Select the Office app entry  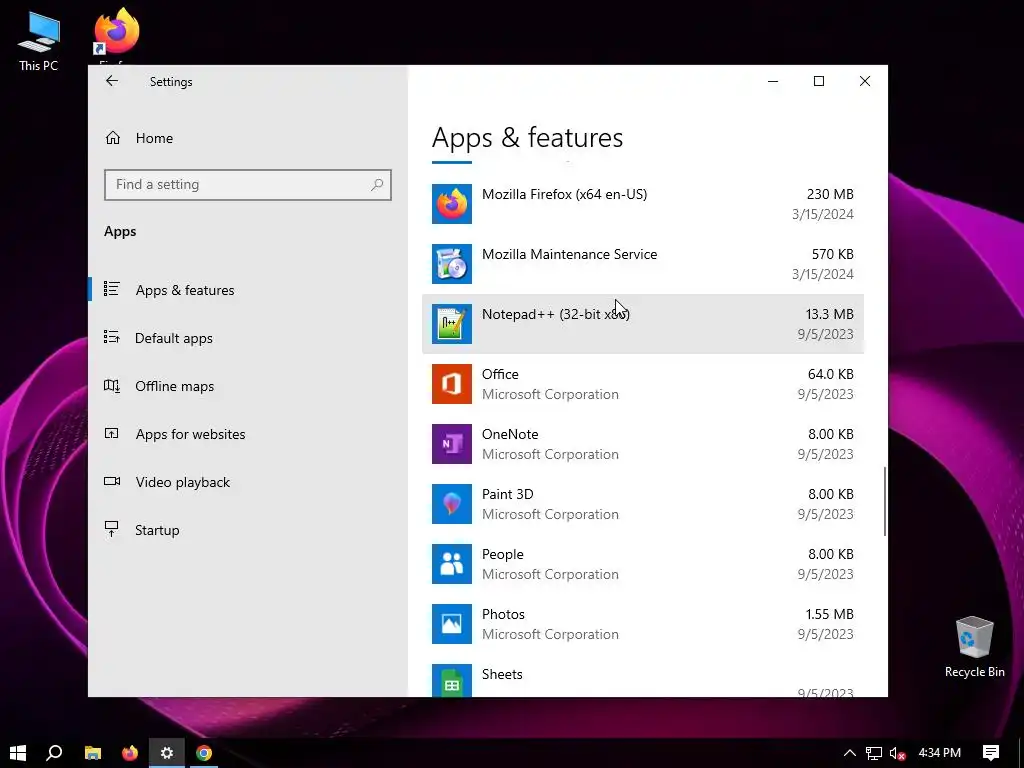click(643, 384)
